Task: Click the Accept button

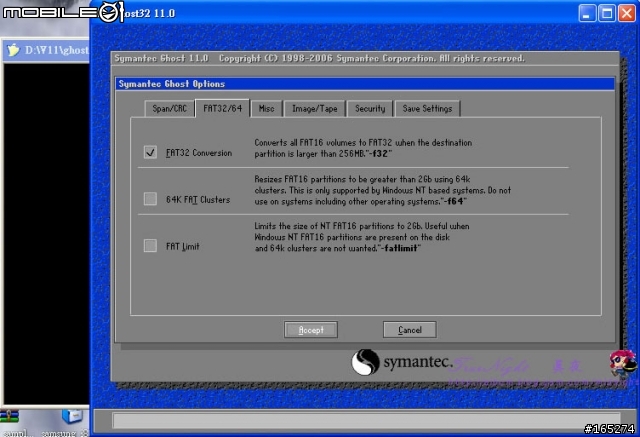Action: 311,330
